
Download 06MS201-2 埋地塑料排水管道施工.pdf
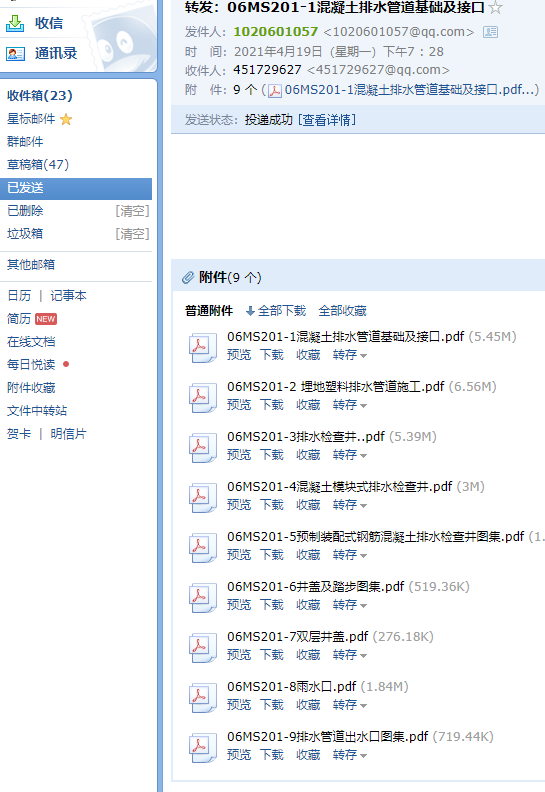click(272, 405)
